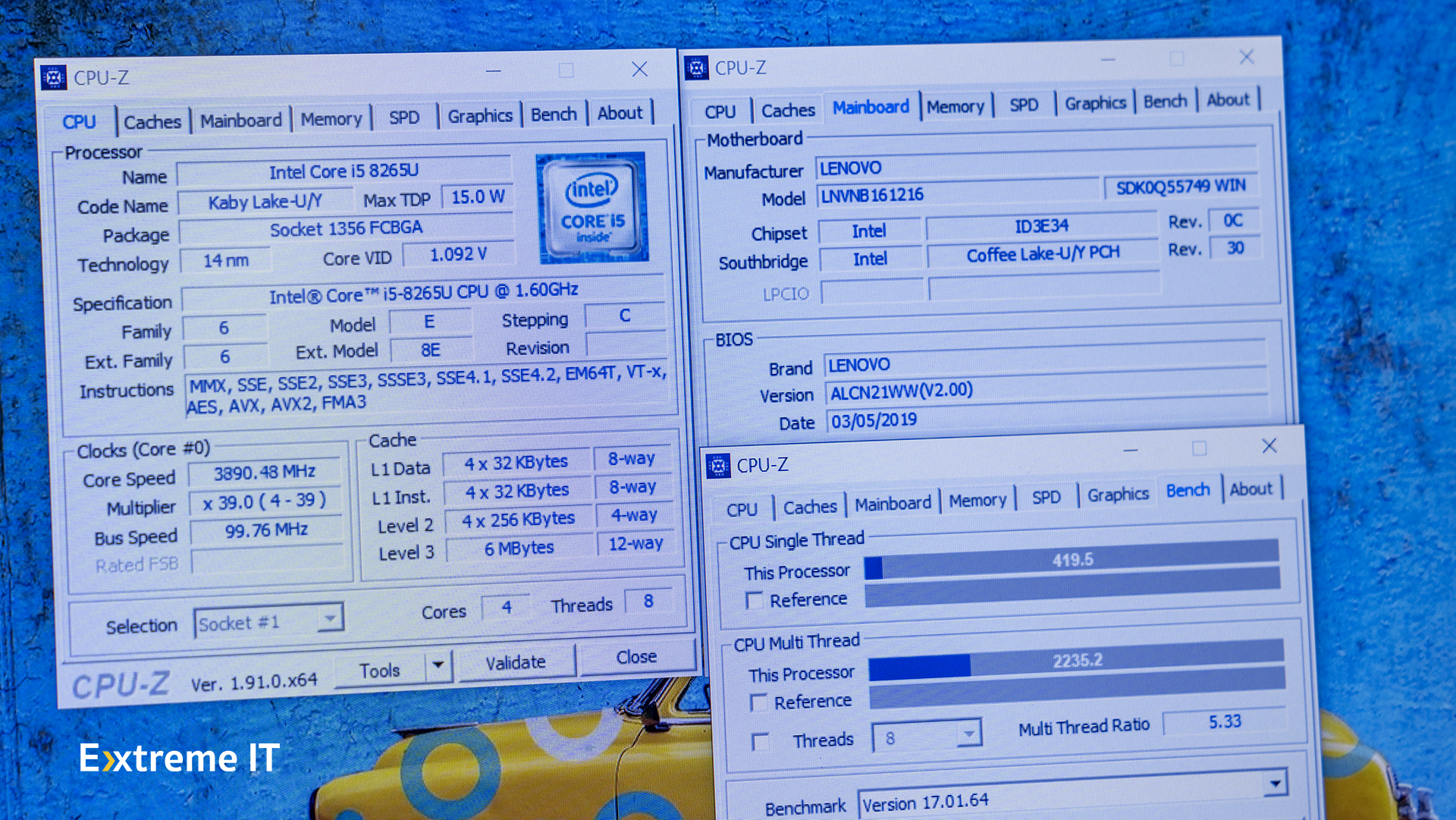Image resolution: width=1456 pixels, height=820 pixels.
Task: Minimize the CPU tab window
Action: click(x=494, y=72)
